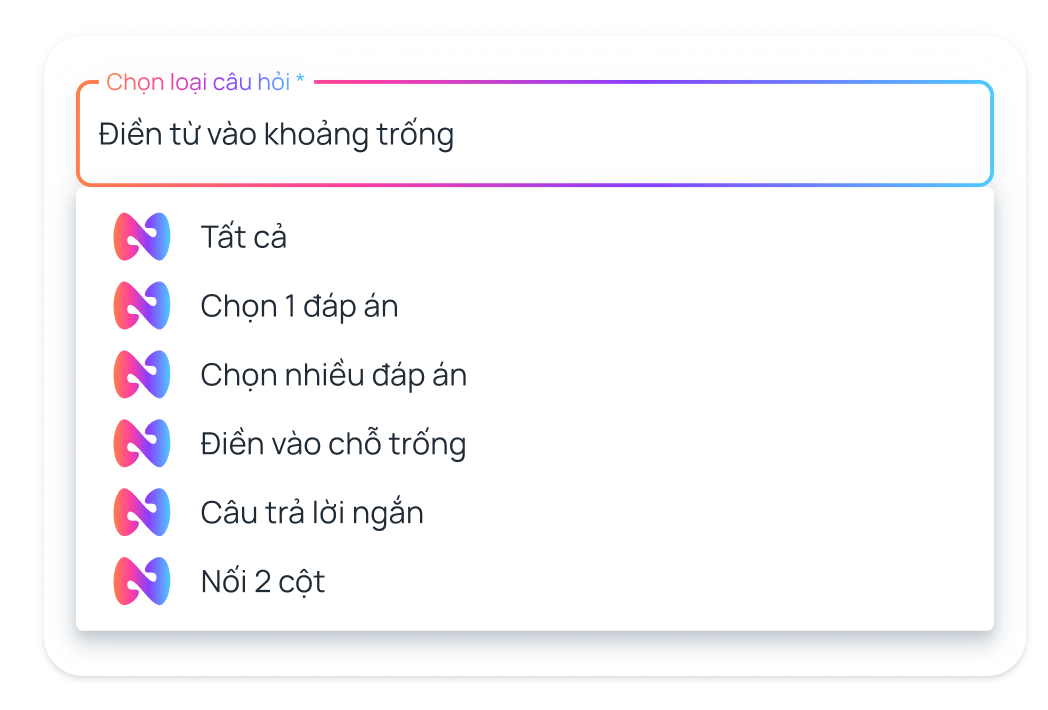Click the icon next to 'Chọn 1 đáp án'
The width and height of the screenshot is (1048, 710).
coord(141,306)
